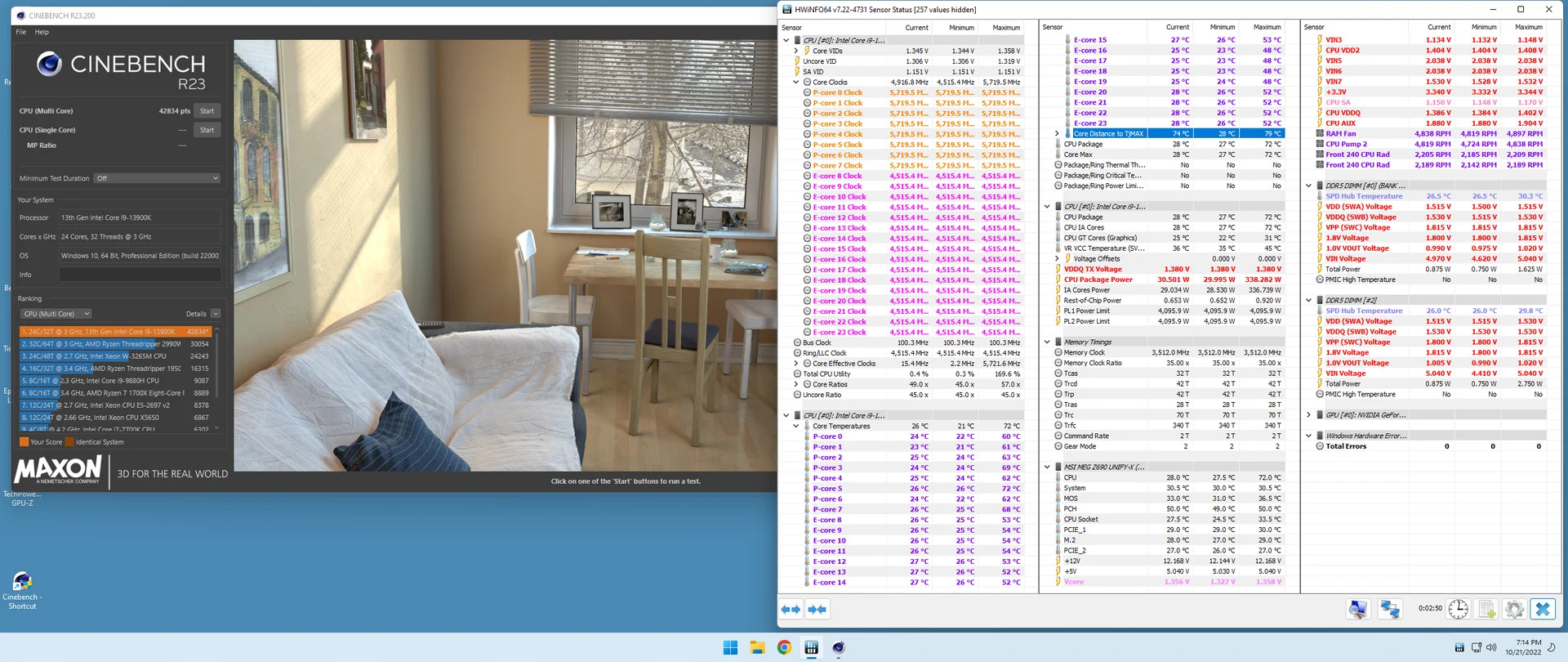1568x662 pixels.
Task: Expand the GPU [#0]: NVIDIA GeForce section
Action: coord(1308,414)
